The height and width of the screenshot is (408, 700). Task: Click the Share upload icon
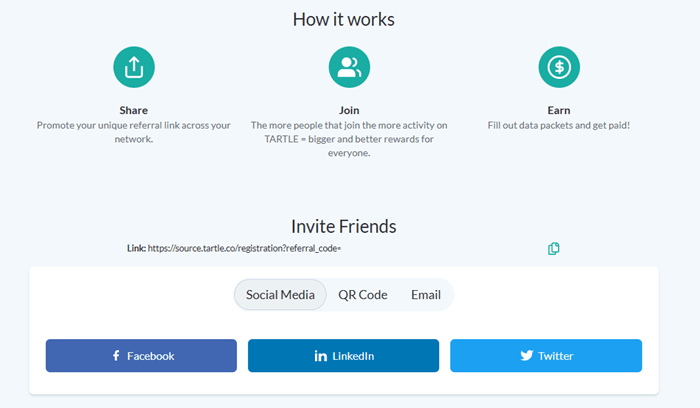[134, 67]
